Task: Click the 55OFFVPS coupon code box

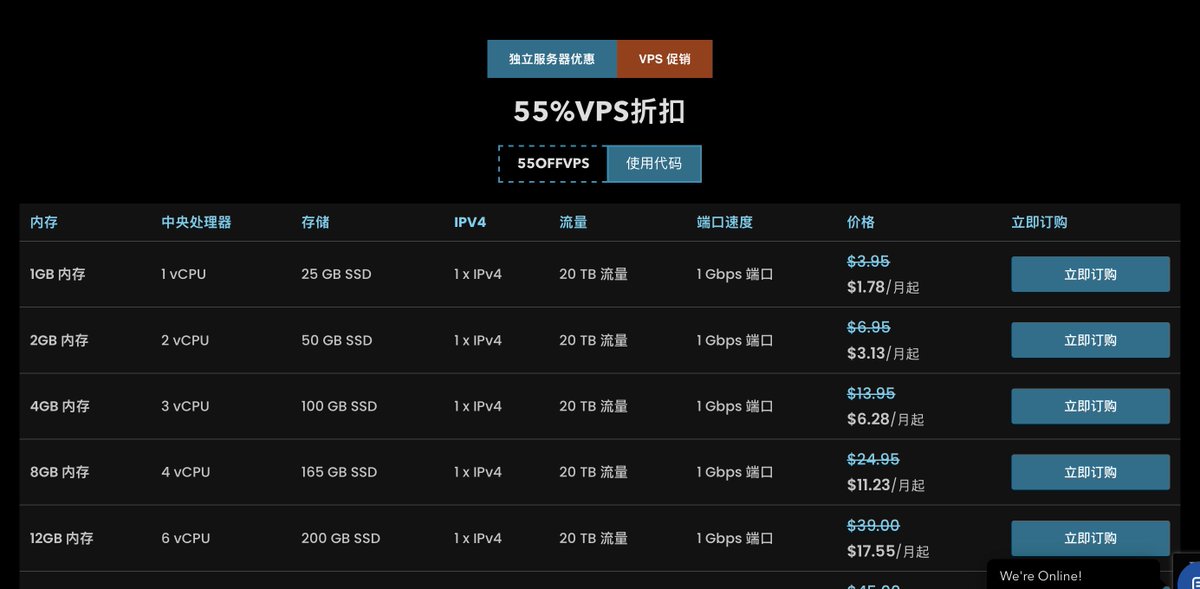Action: click(x=553, y=163)
